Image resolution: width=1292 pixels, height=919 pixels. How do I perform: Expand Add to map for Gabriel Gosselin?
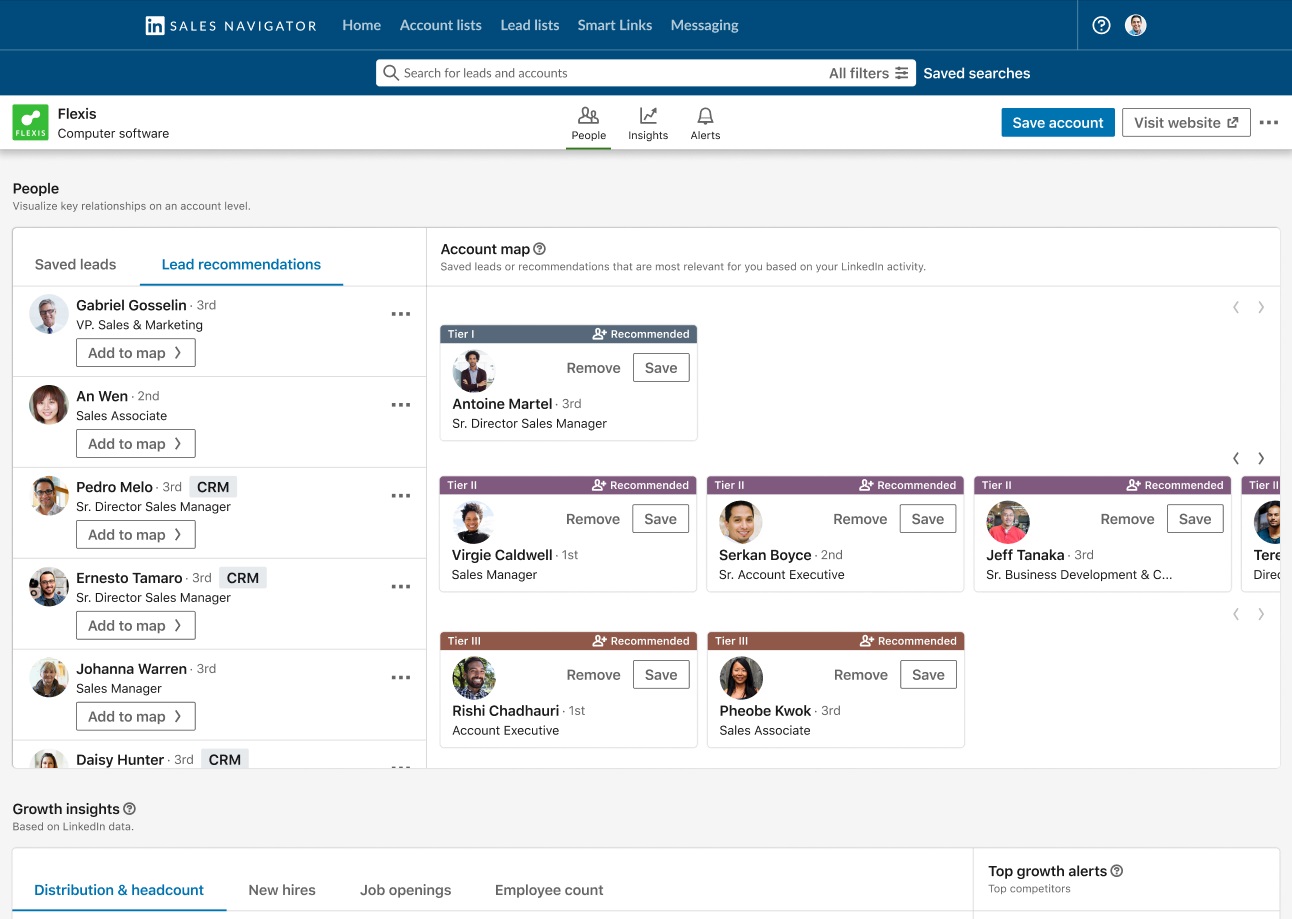[136, 353]
